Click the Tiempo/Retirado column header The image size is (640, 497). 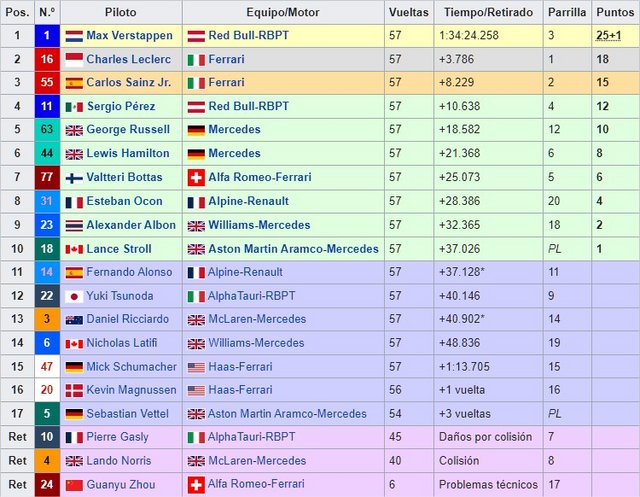489,12
